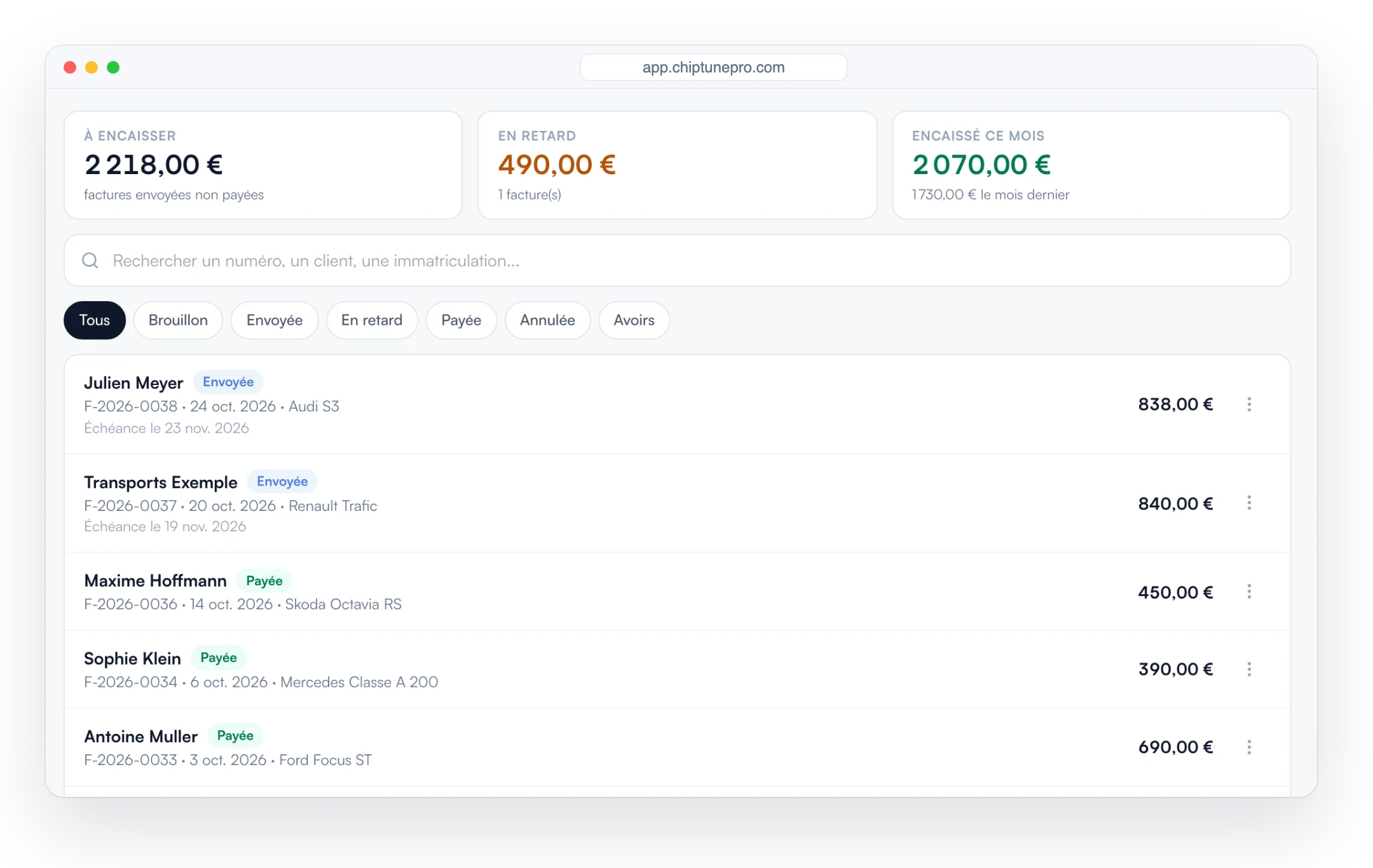This screenshot has width=1373, height=868.
Task: Click "Échéance le 23 nov. 2026" text
Action: click(167, 428)
